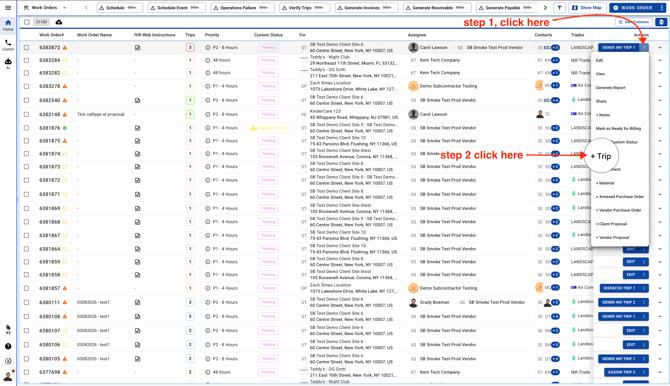The height and width of the screenshot is (386, 670).
Task: Check the box for work order 6377698
Action: point(26,372)
